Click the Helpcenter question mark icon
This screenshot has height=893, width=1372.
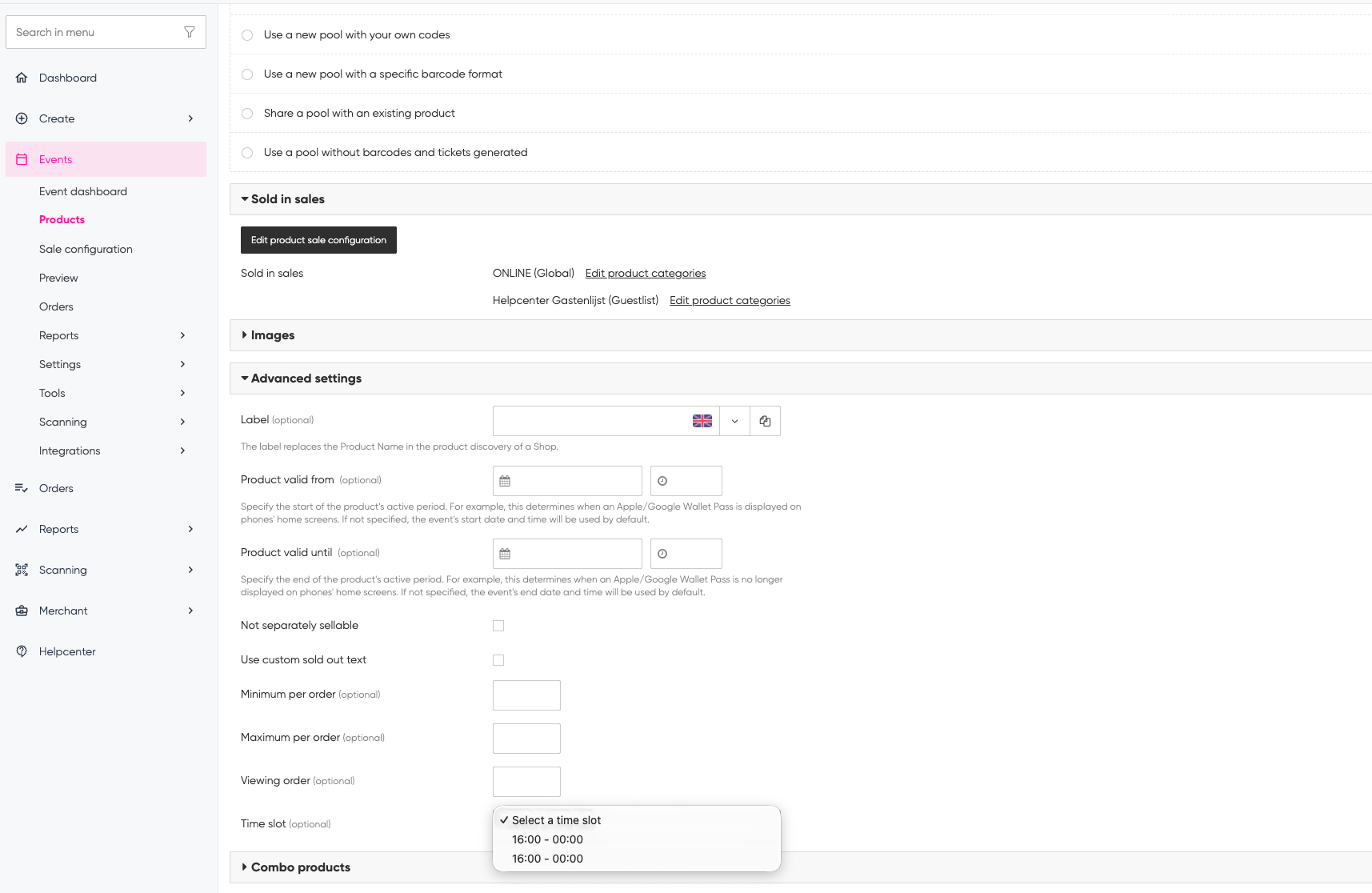22,651
